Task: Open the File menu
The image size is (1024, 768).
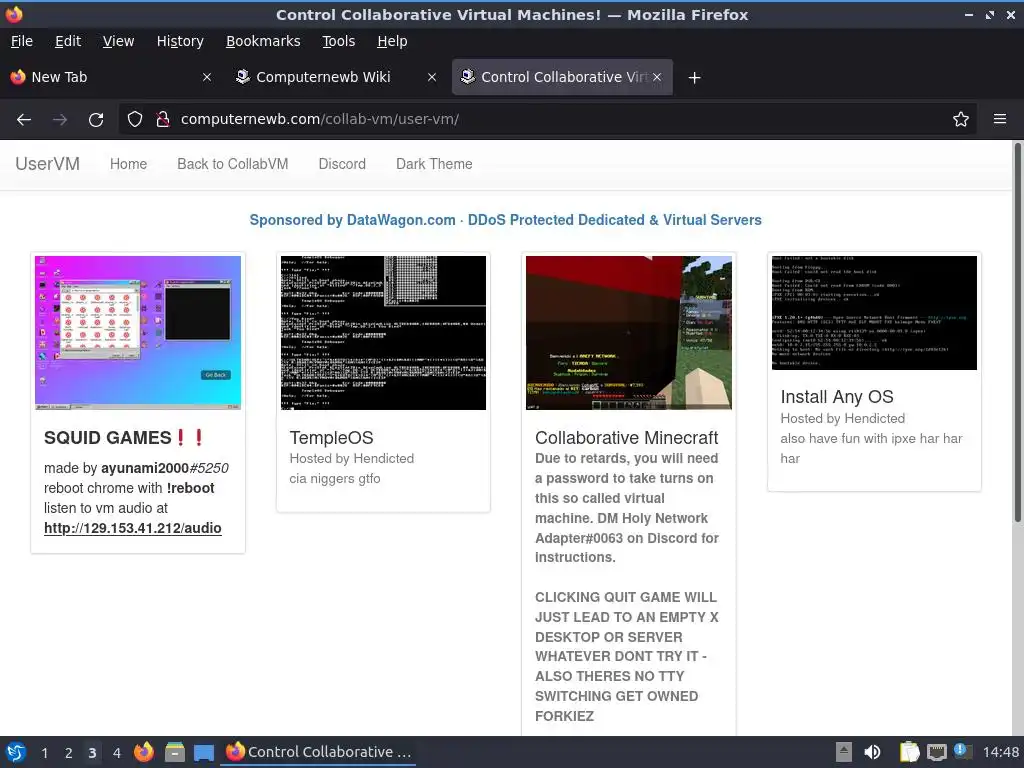Action: pos(22,41)
